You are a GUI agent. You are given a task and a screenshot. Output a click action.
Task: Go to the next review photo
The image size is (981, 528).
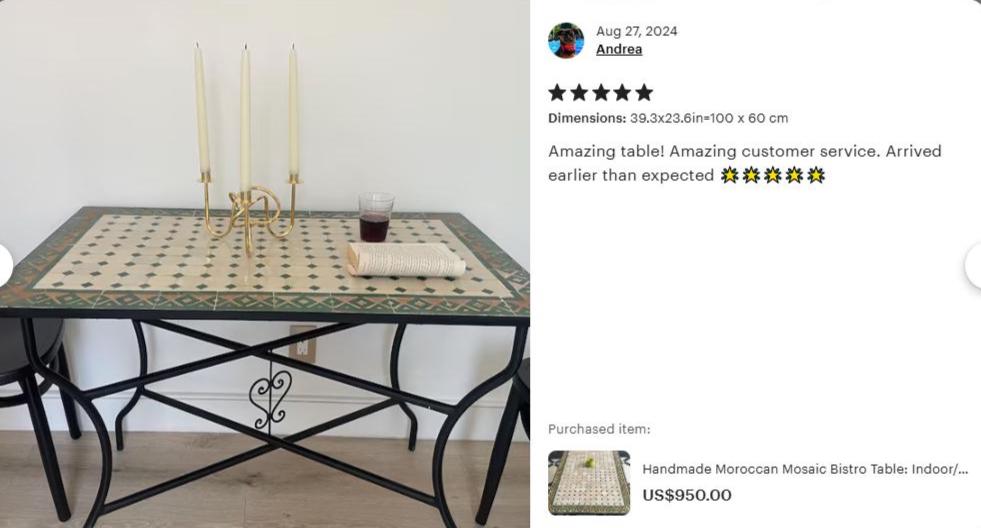tap(975, 266)
